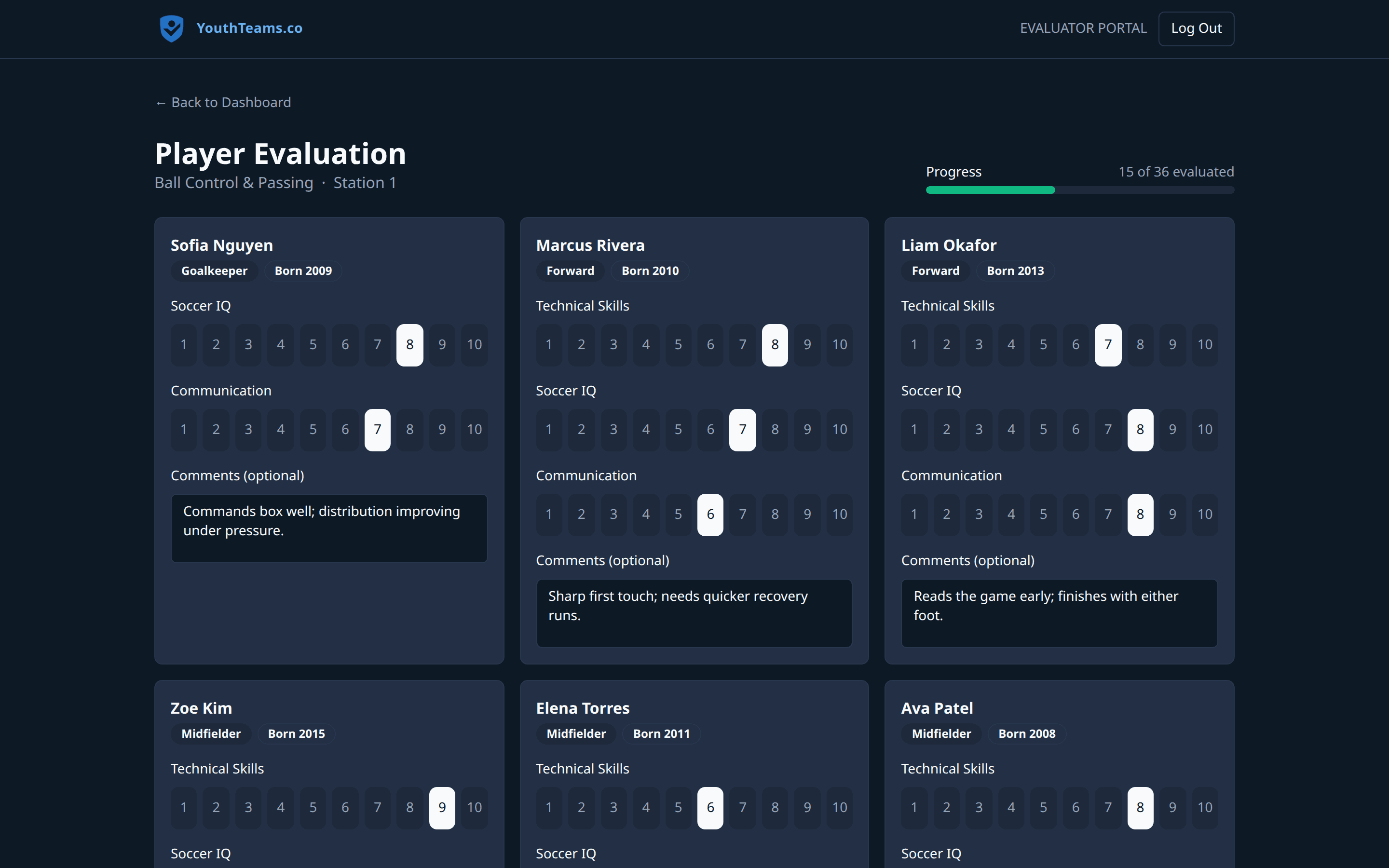The height and width of the screenshot is (868, 1389).
Task: Rate Marcus Rivera Soccer IQ as 5
Action: [678, 430]
